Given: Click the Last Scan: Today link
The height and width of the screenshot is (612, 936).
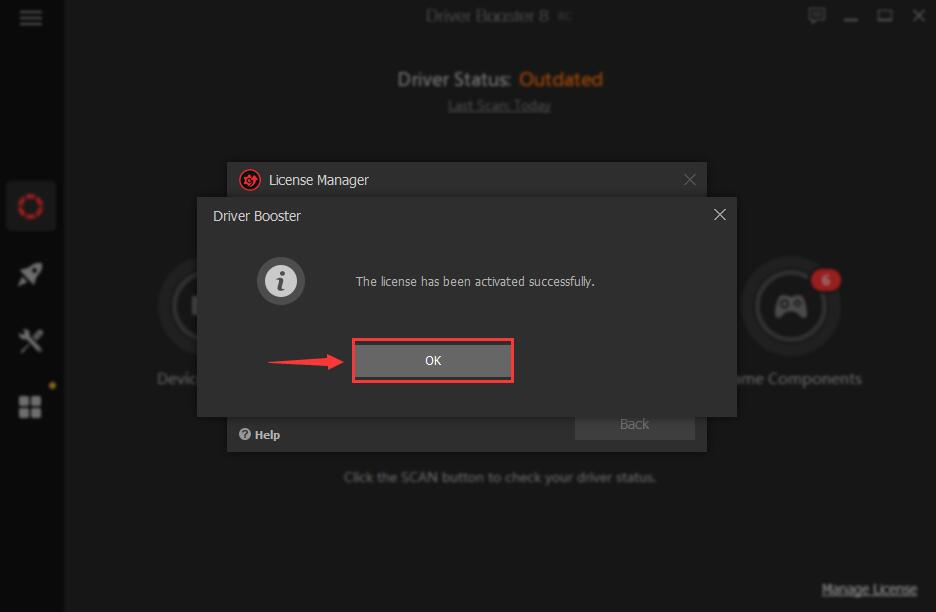Looking at the screenshot, I should [x=499, y=106].
